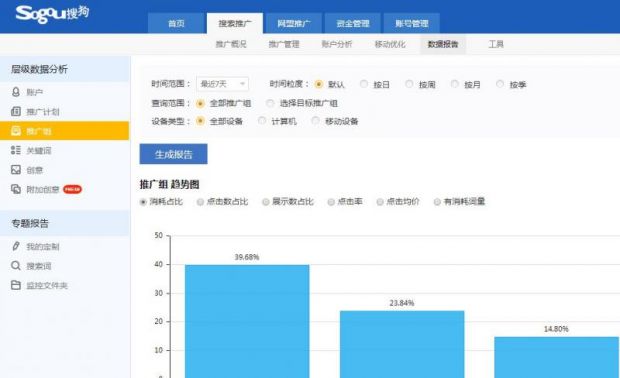This screenshot has width=620, height=378.
Task: Choose 按月 granularity option
Action: pyautogui.click(x=455, y=84)
